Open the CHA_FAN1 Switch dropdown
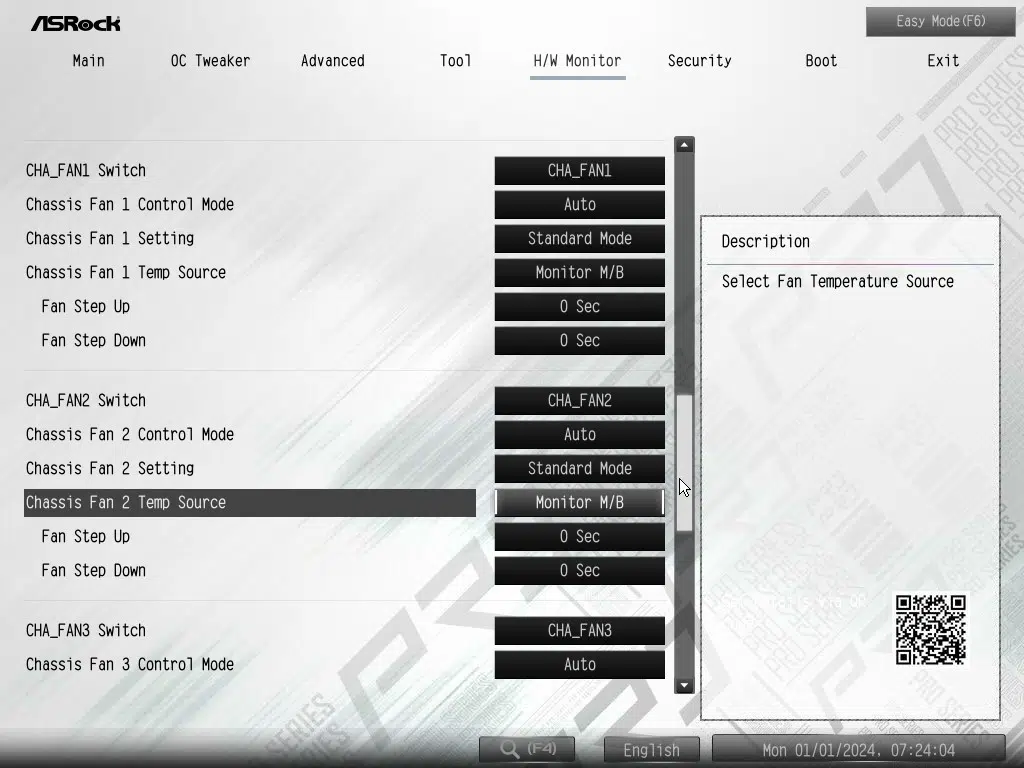This screenshot has height=768, width=1024. [579, 171]
